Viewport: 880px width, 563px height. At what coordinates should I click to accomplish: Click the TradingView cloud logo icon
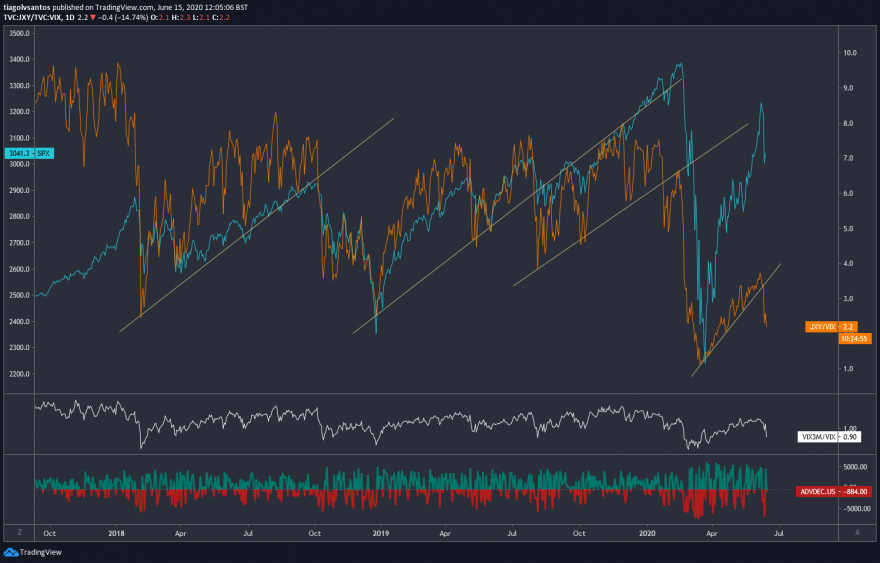[11, 552]
